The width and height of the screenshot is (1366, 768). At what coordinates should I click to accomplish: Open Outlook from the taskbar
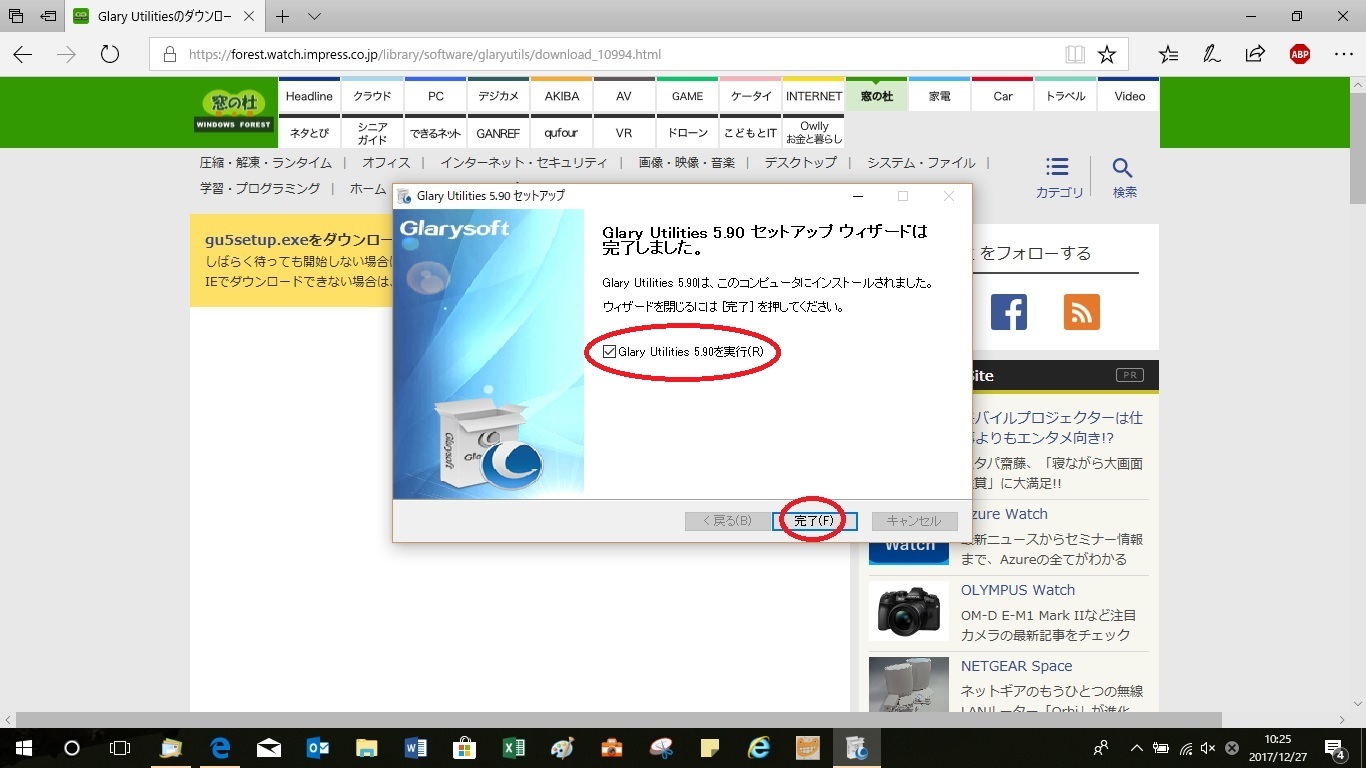point(318,748)
